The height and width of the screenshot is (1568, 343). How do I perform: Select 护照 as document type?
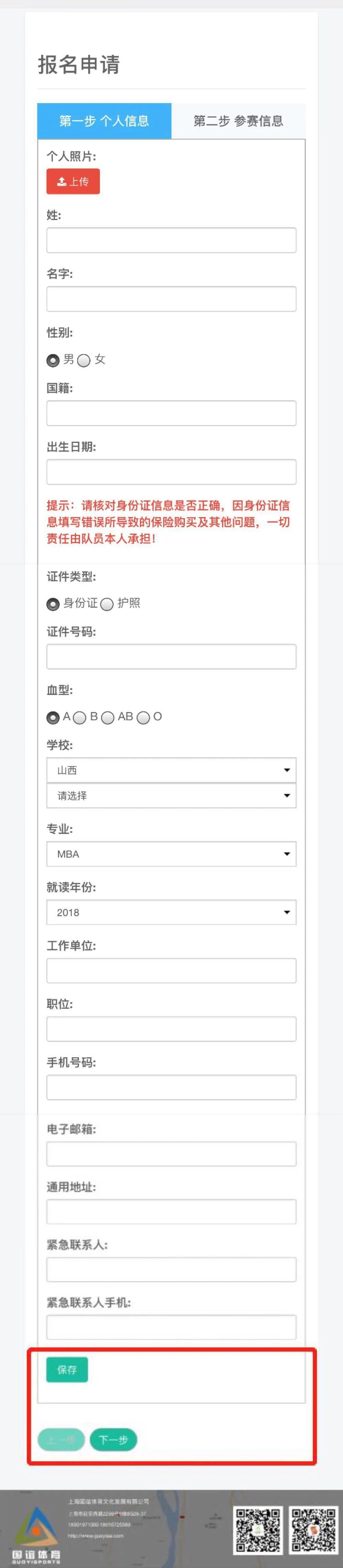click(x=107, y=604)
